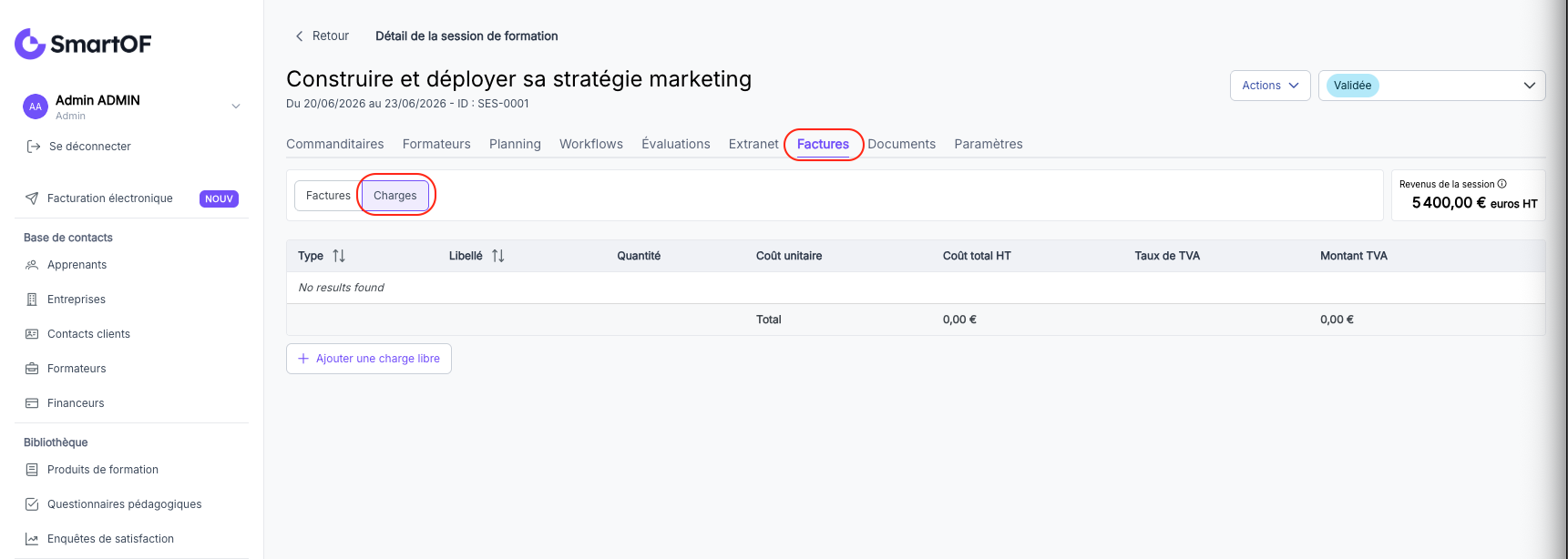This screenshot has width=1568, height=559.
Task: Click the SmartOF logo
Action: tap(83, 44)
